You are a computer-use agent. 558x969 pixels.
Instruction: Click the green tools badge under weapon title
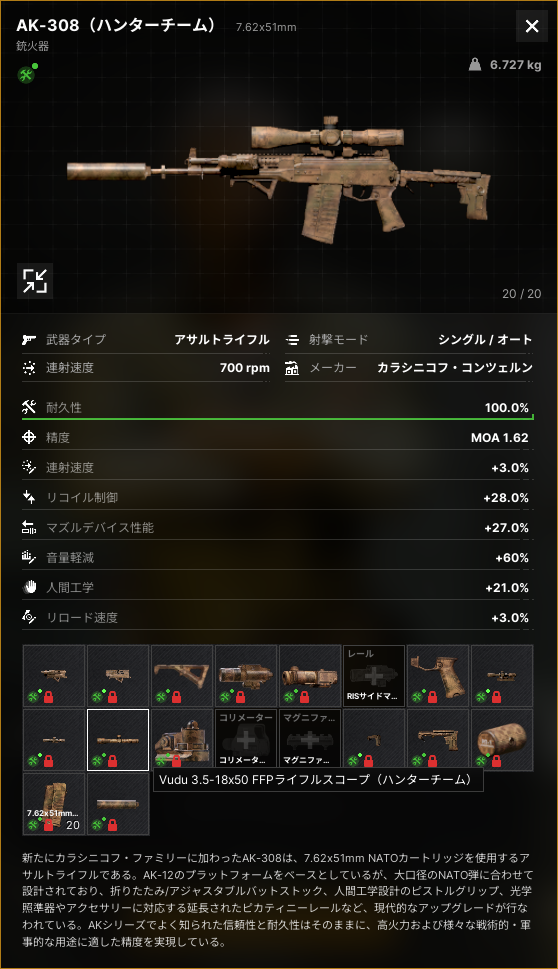click(x=26, y=75)
